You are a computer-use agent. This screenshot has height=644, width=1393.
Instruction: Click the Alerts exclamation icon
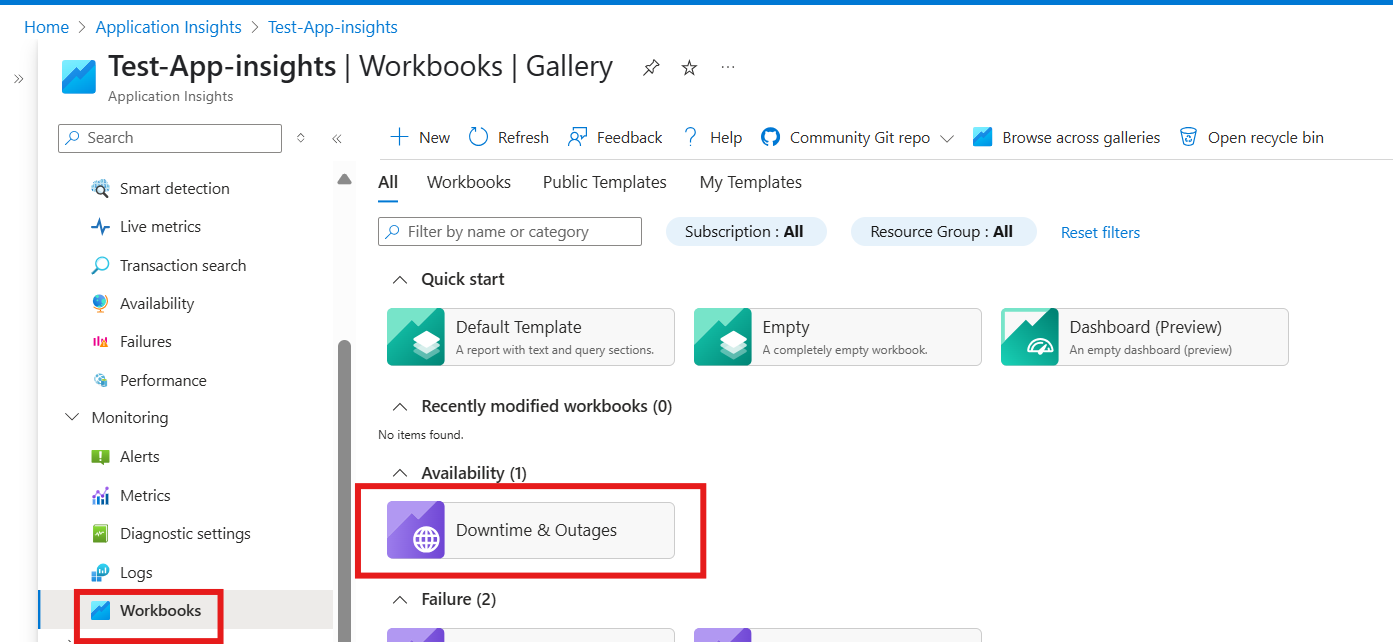click(100, 457)
